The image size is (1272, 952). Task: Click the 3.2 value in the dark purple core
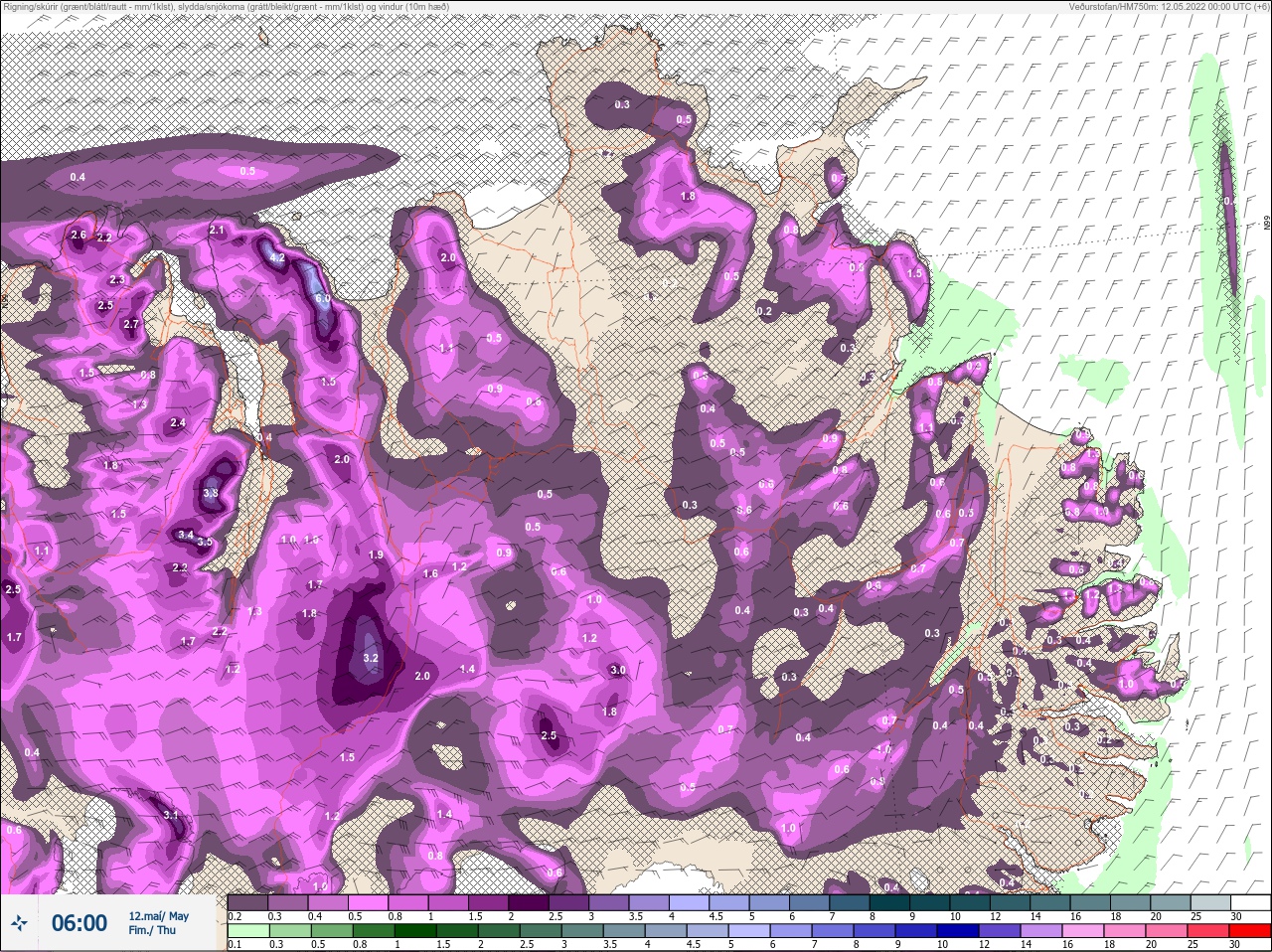click(372, 658)
